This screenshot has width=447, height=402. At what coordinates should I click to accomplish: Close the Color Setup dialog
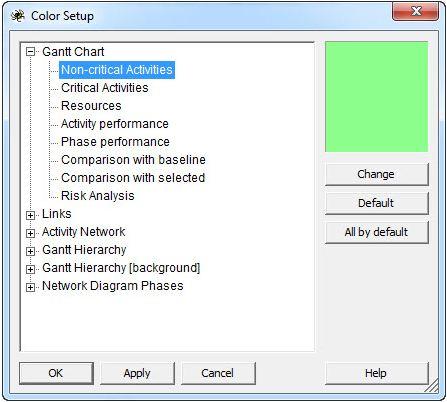point(415,12)
